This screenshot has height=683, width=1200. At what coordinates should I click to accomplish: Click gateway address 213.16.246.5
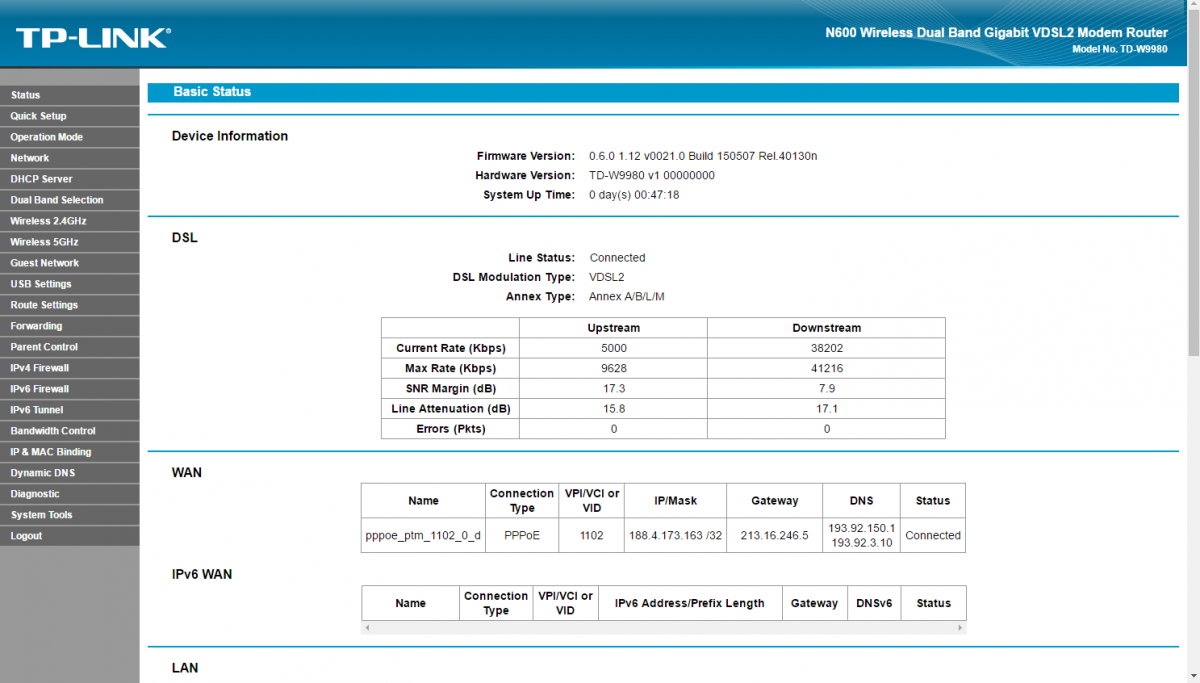[x=774, y=535]
